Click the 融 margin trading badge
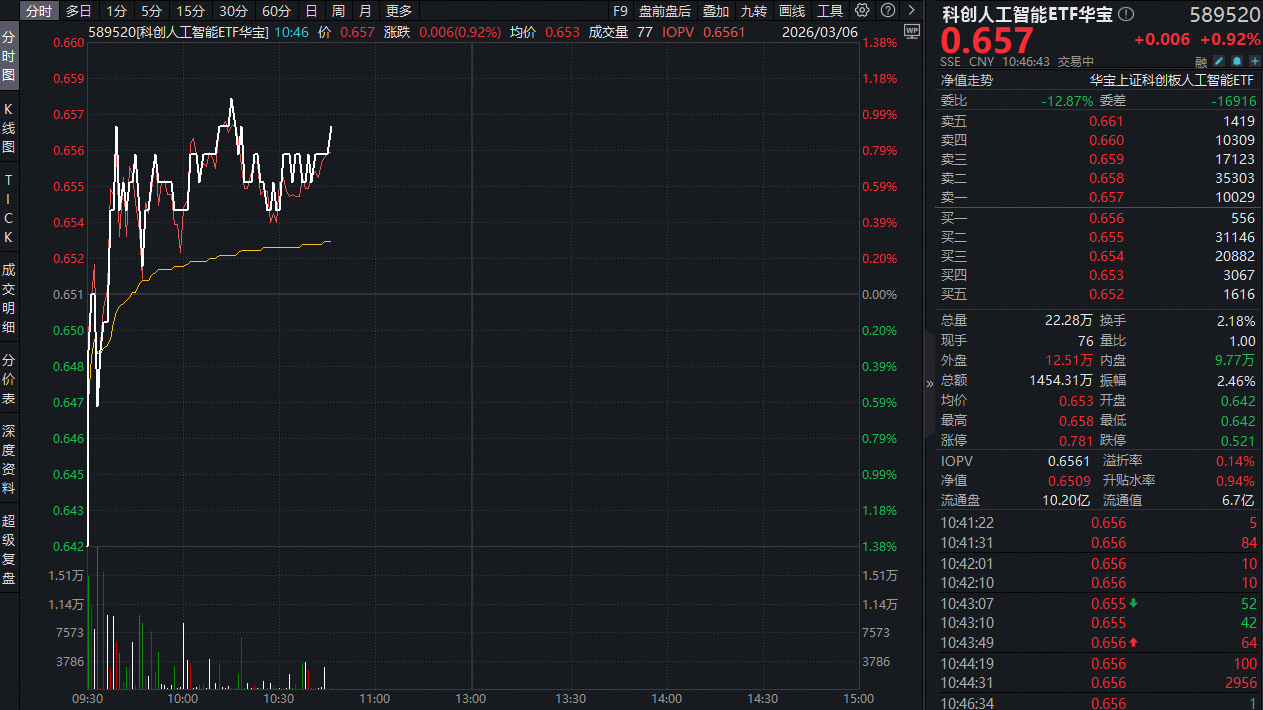Screen dimensions: 1263x710 pos(1201,61)
